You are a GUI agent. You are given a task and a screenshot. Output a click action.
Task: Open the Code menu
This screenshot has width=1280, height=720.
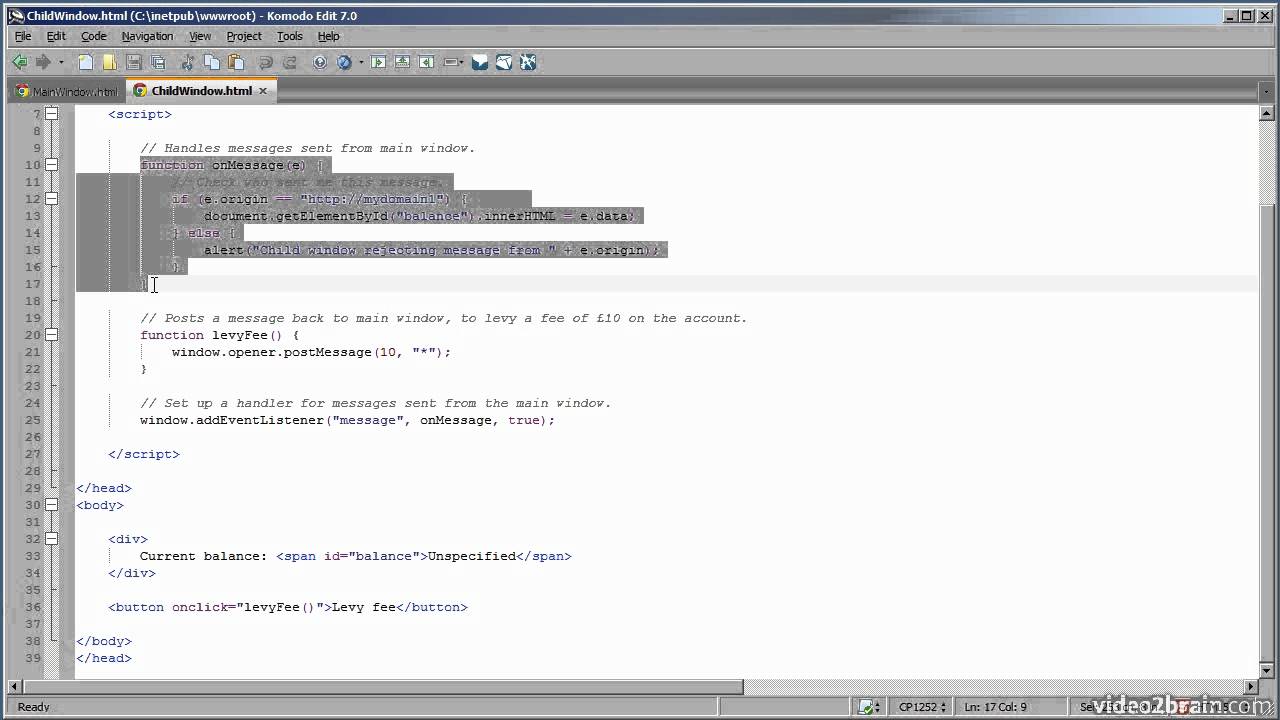94,36
